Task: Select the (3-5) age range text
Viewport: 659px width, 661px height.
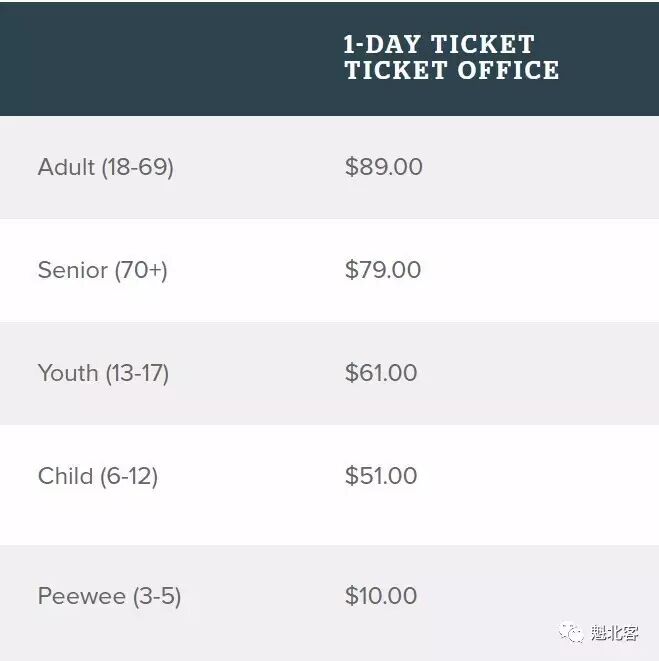Action: coord(156,597)
